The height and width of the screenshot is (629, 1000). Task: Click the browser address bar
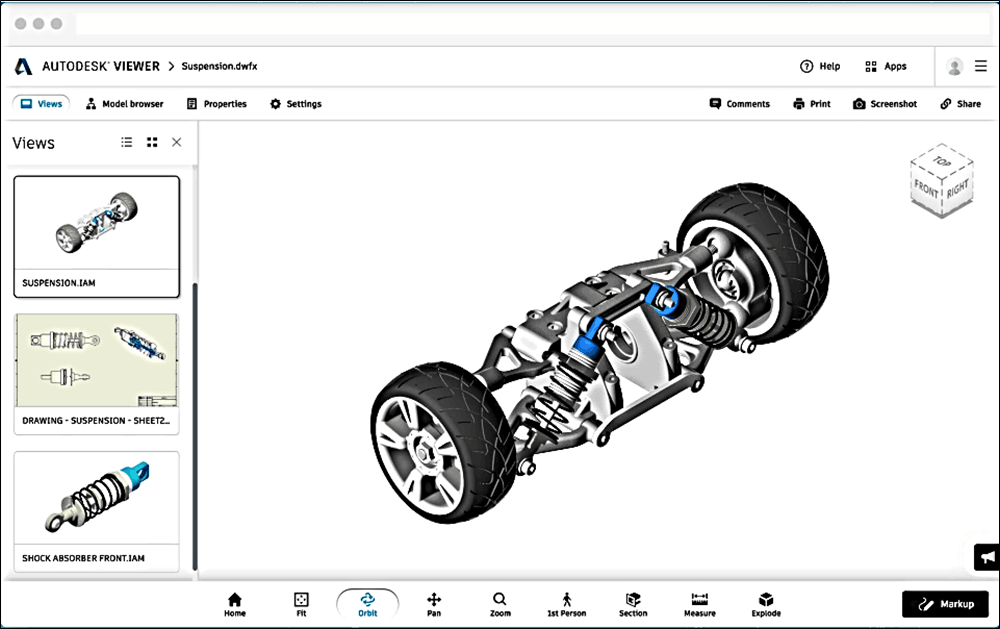(x=533, y=24)
